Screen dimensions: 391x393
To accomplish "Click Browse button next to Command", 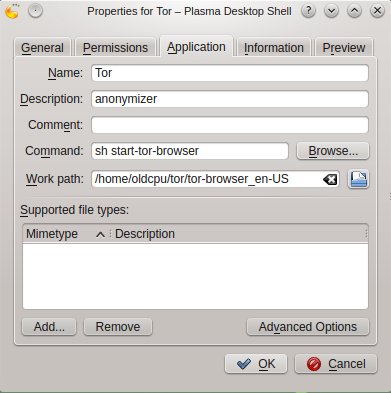I will pyautogui.click(x=333, y=151).
